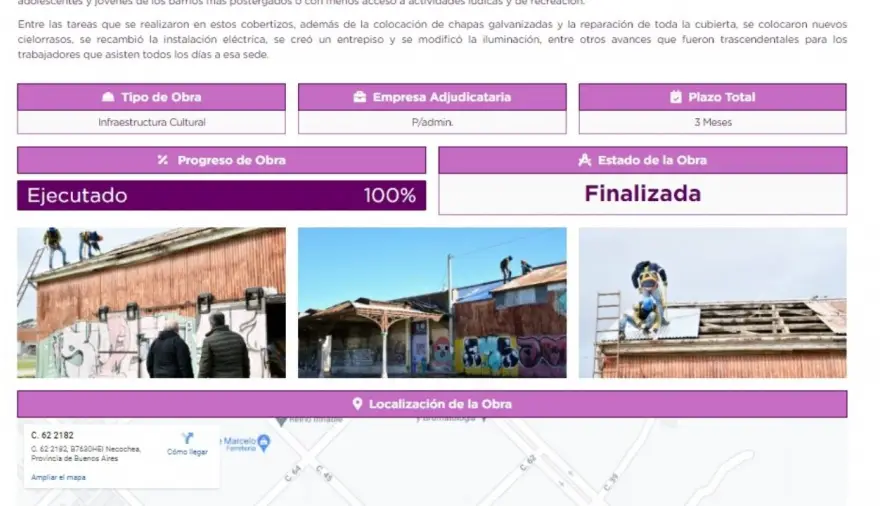Click the C. 39 street label on map
Screen dimensions: 880x506
coord(611,482)
